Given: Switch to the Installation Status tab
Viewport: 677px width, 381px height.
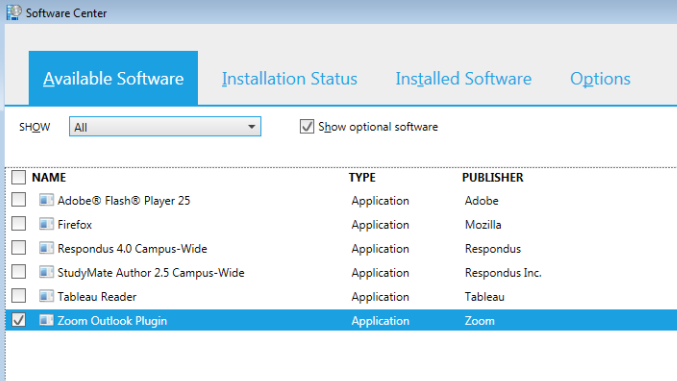Looking at the screenshot, I should [290, 79].
